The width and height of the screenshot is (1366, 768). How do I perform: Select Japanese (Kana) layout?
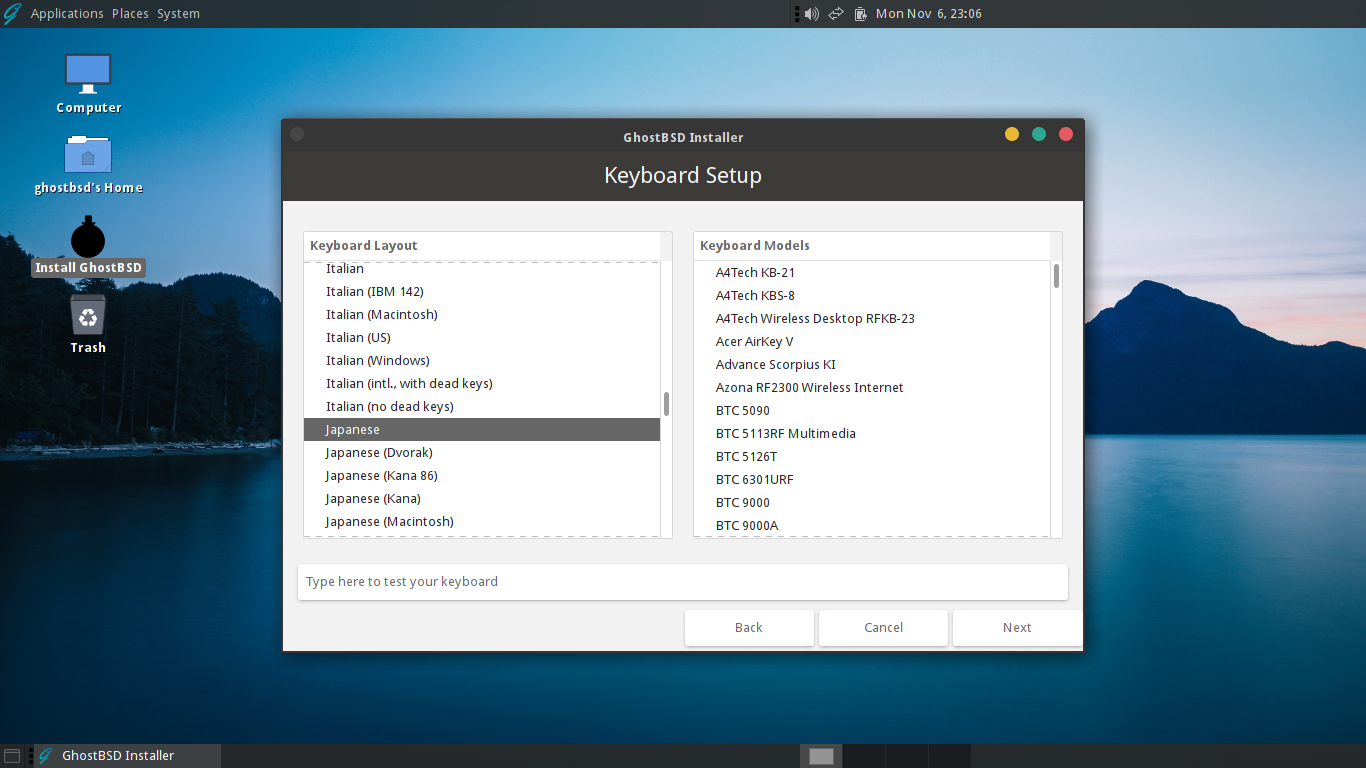482,499
